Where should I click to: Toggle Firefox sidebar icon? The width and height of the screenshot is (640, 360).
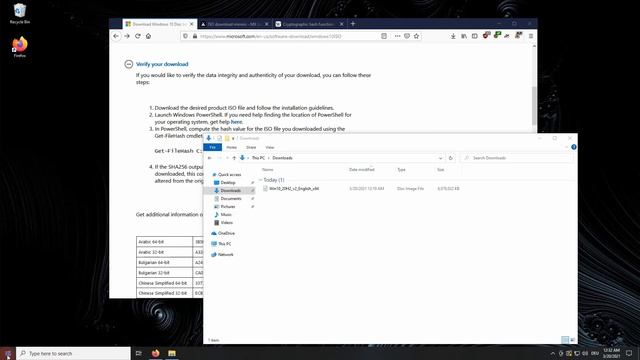(x=475, y=36)
